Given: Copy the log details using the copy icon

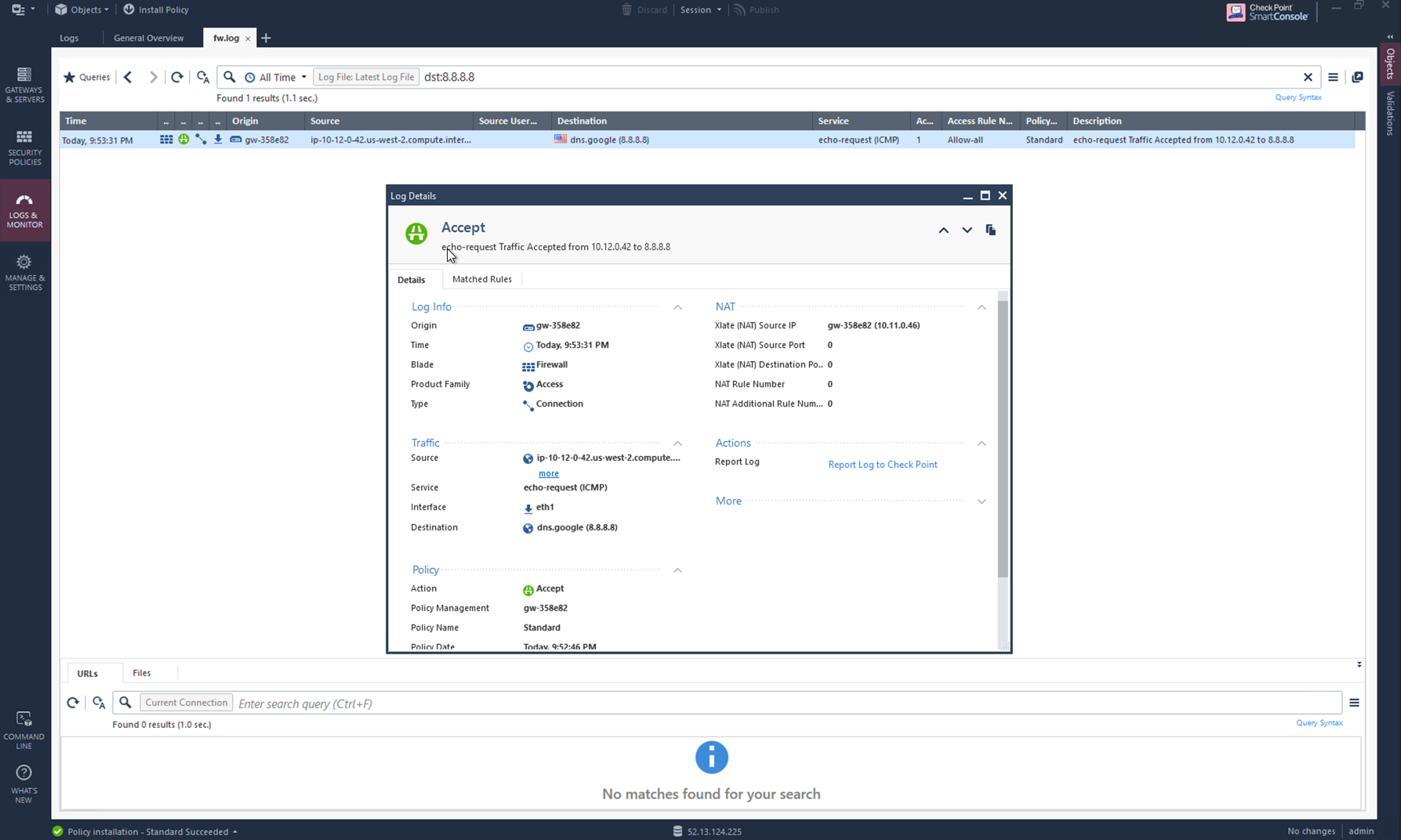Looking at the screenshot, I should tap(990, 230).
